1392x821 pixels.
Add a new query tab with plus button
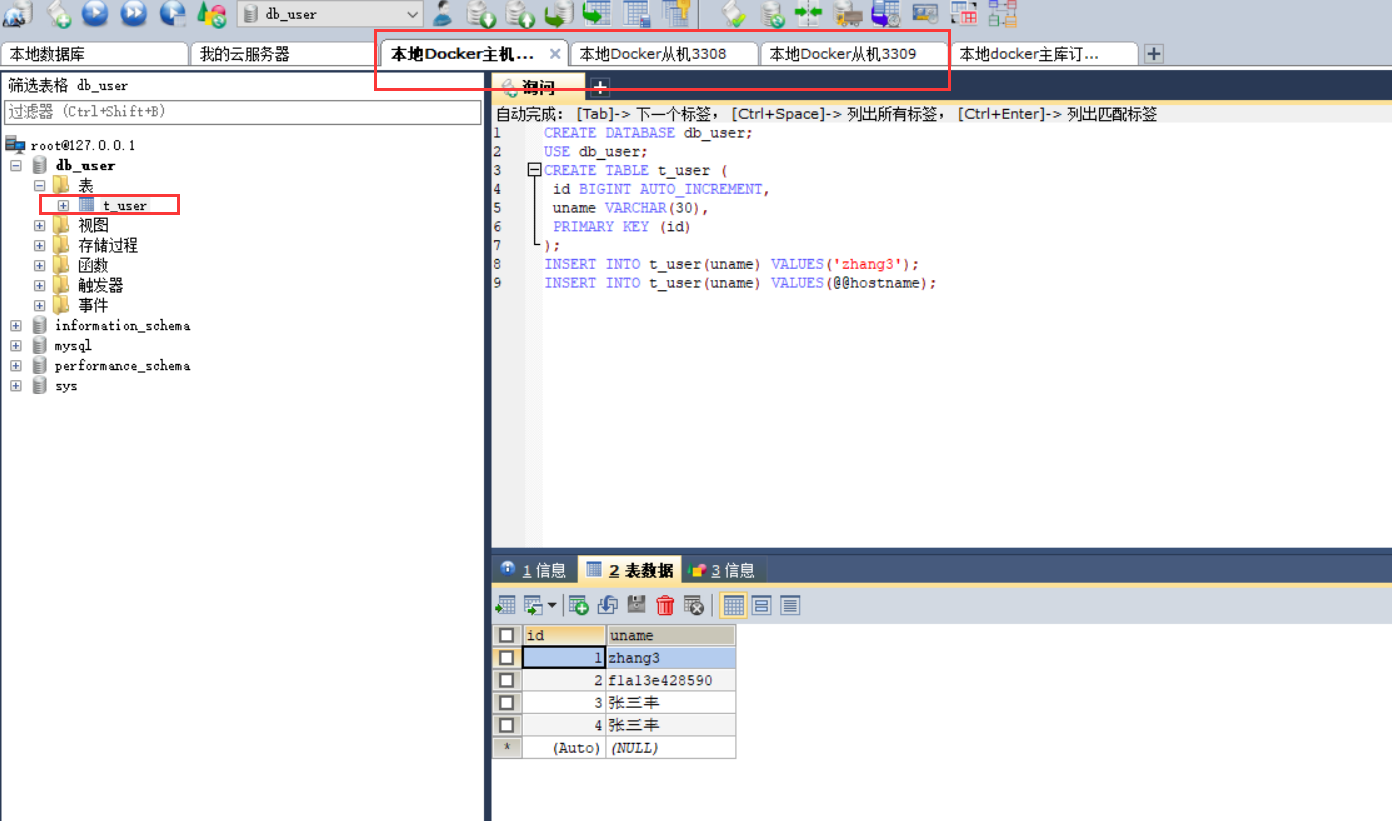point(600,87)
